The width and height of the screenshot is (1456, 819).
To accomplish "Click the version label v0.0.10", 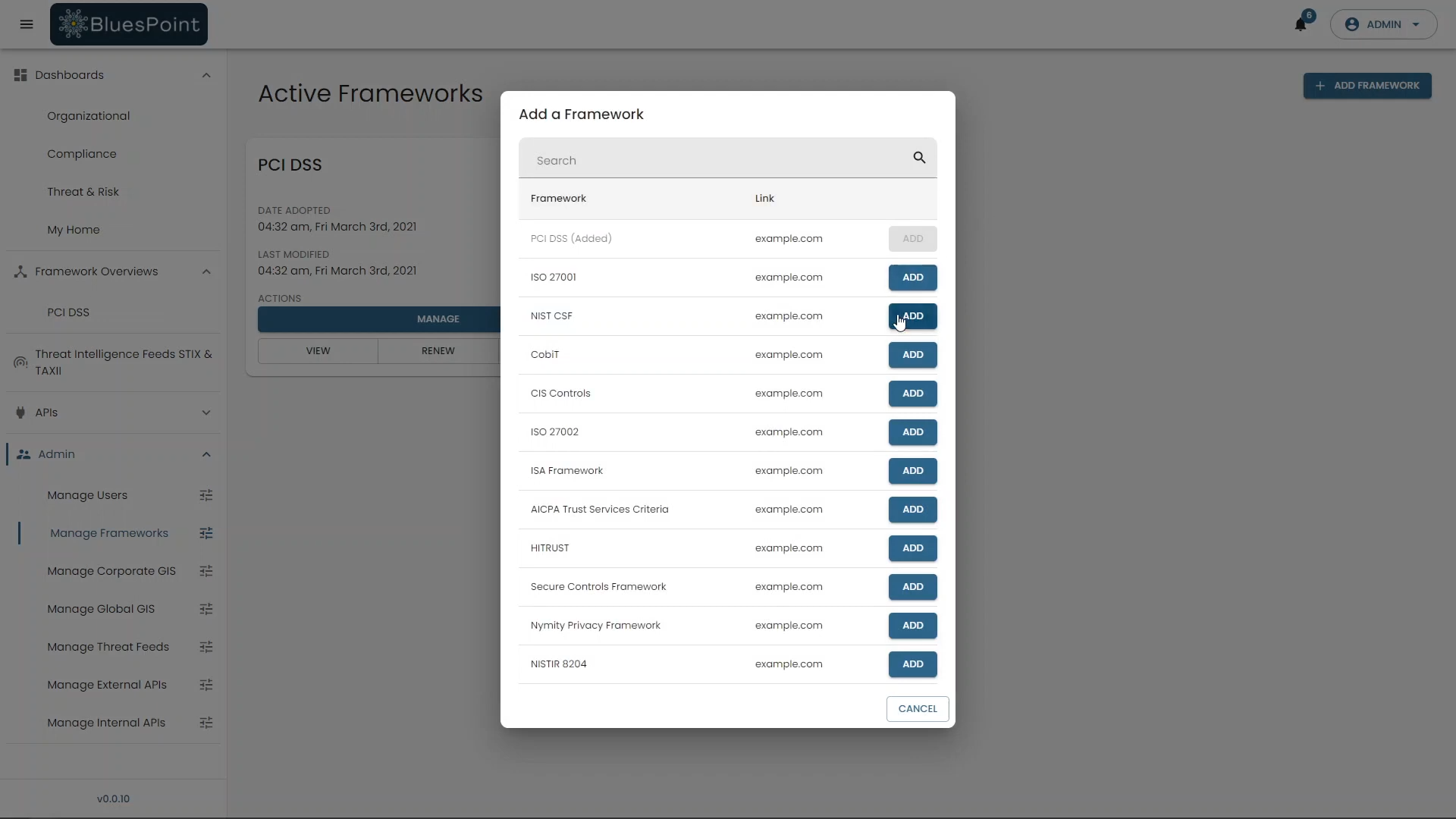I will (x=113, y=799).
